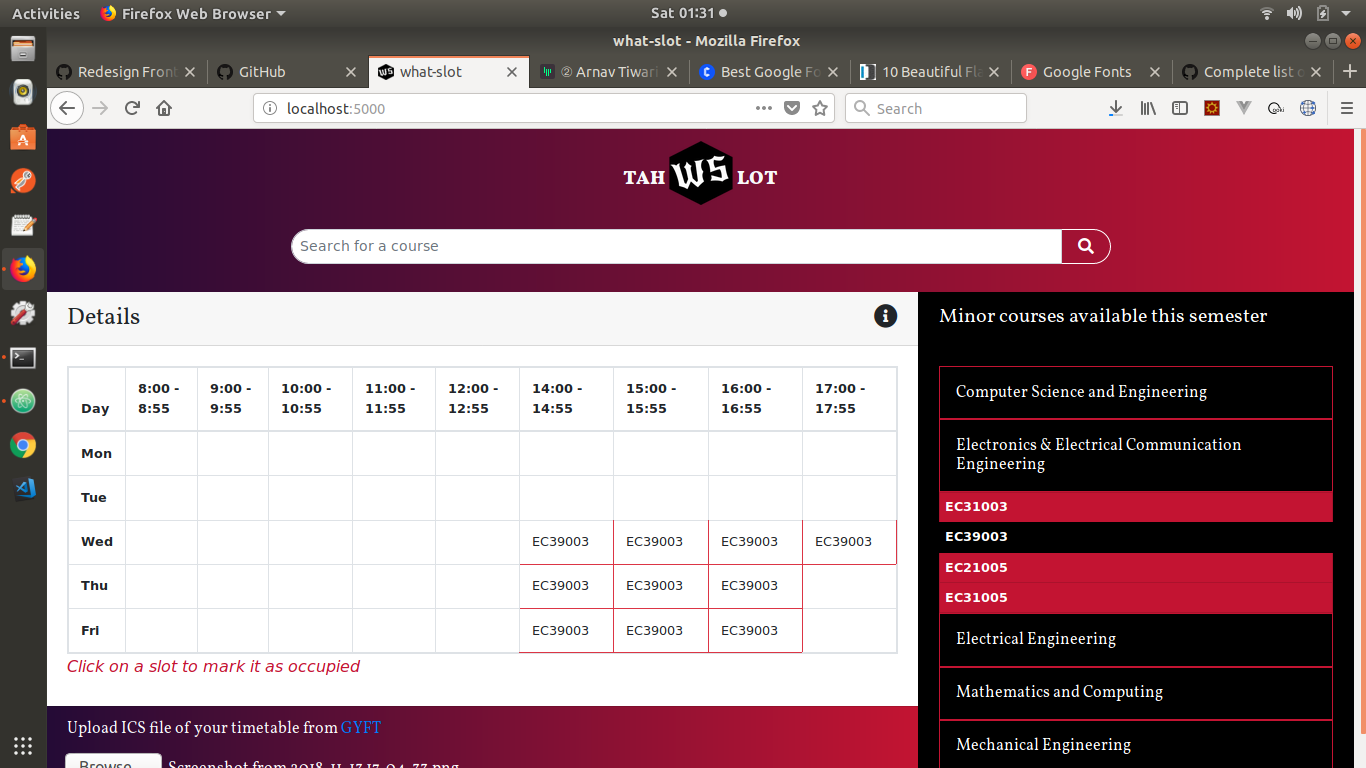Open Visual Studio Code from the dock
Screen dimensions: 1366x768
pos(23,489)
